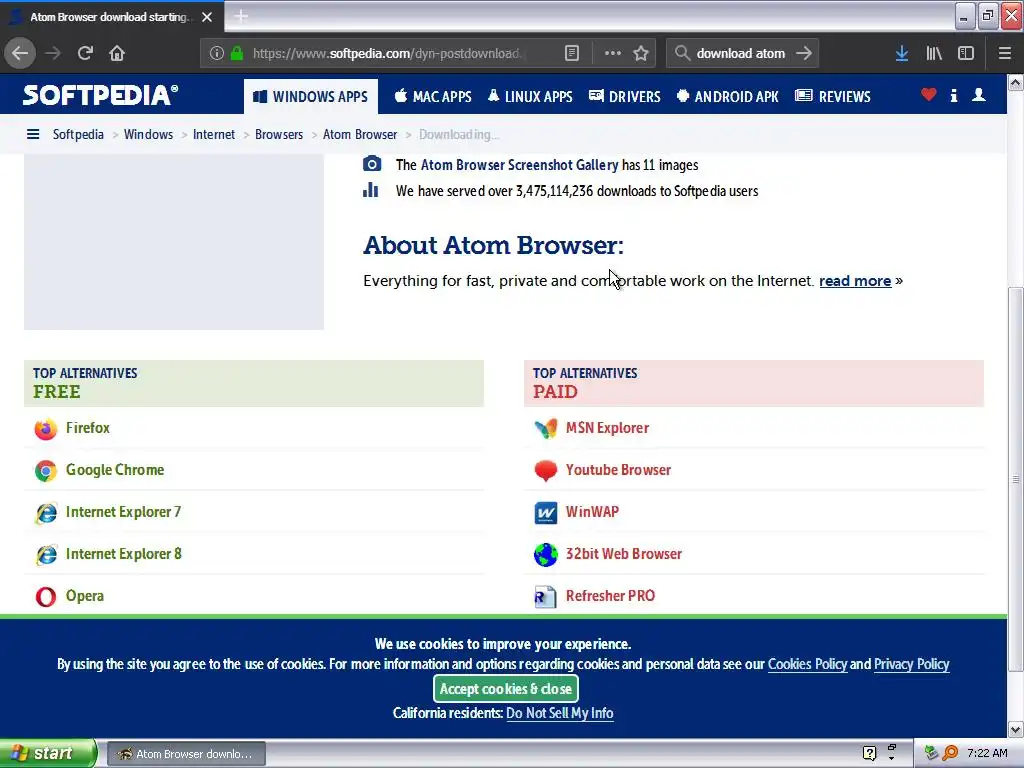Open the downloads arrow in toolbar
Screen dimensions: 1024x768
point(902,53)
